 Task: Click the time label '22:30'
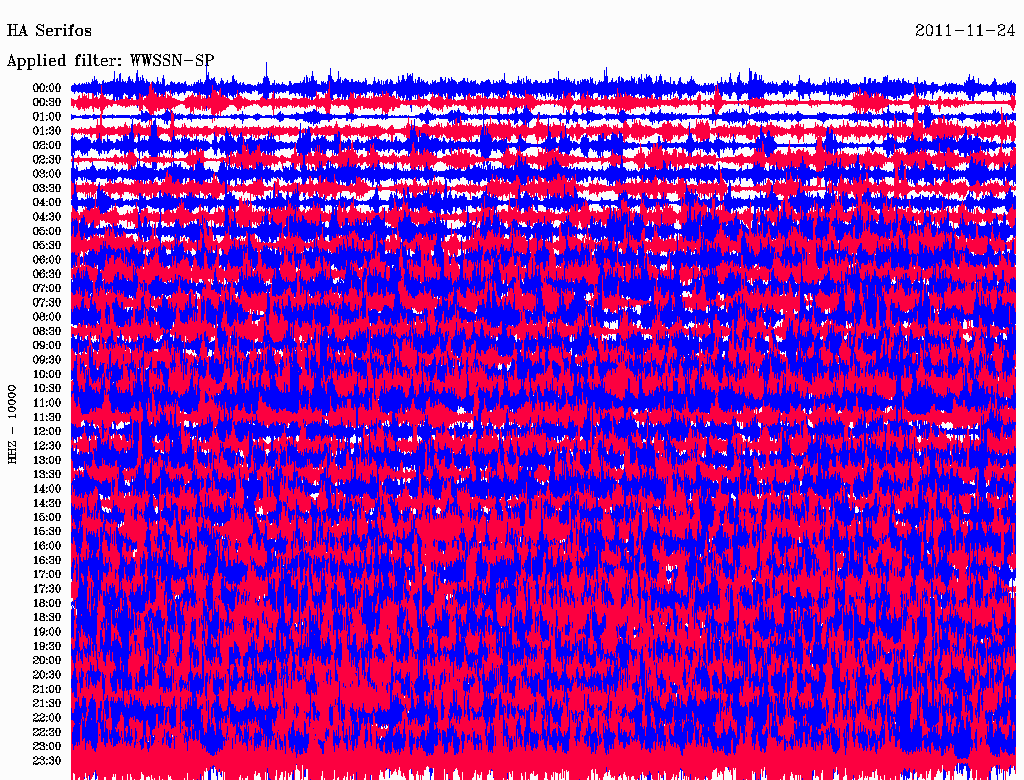[47, 732]
